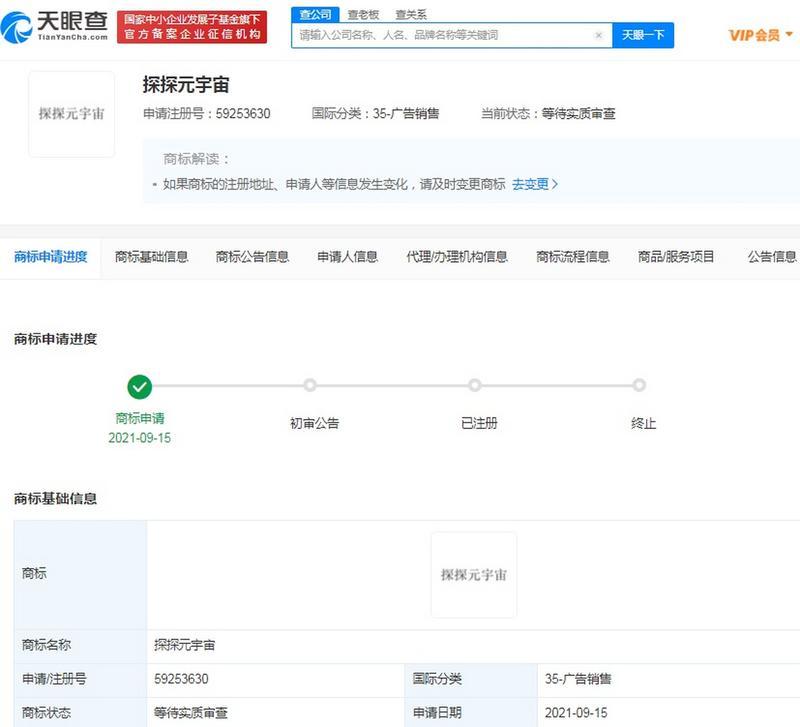Click the 商标基础信息 section heading

click(x=56, y=498)
